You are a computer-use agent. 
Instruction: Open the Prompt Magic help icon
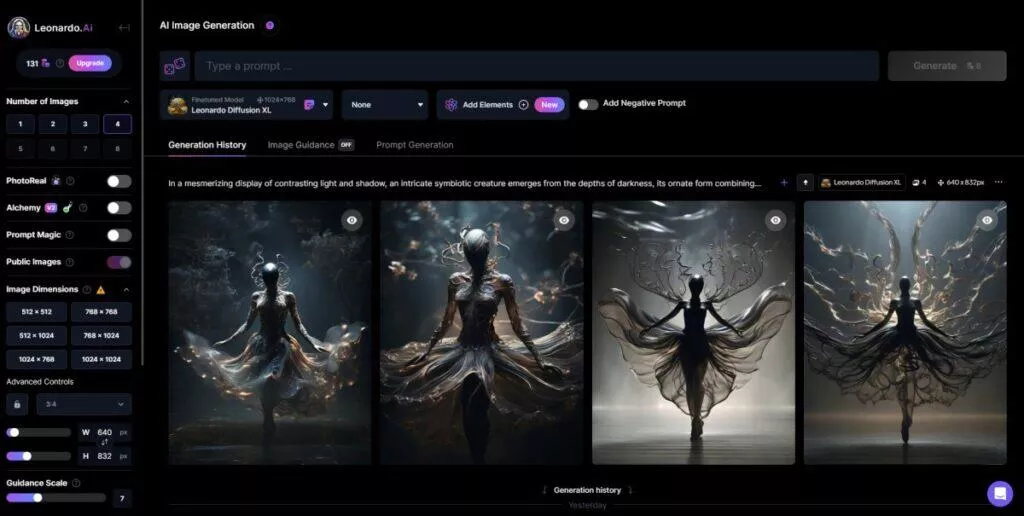pos(69,235)
